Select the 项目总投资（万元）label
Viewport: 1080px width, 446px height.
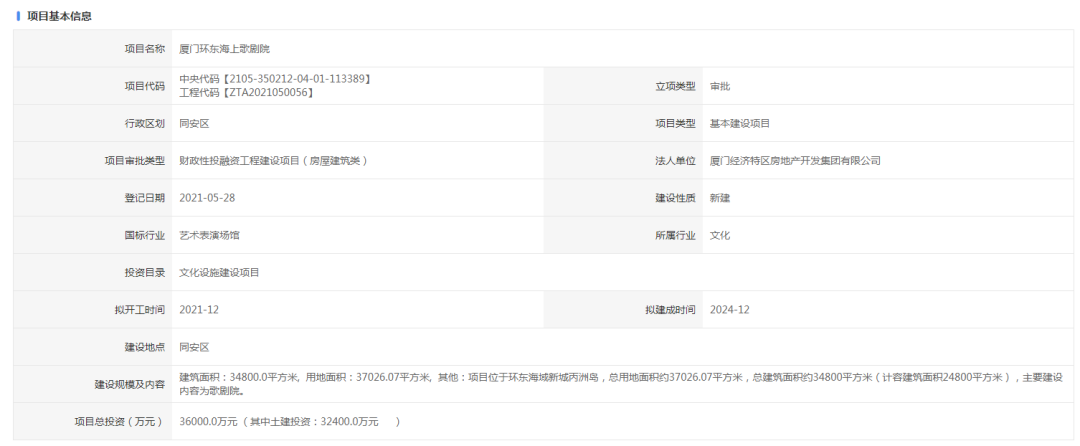pyautogui.click(x=120, y=422)
